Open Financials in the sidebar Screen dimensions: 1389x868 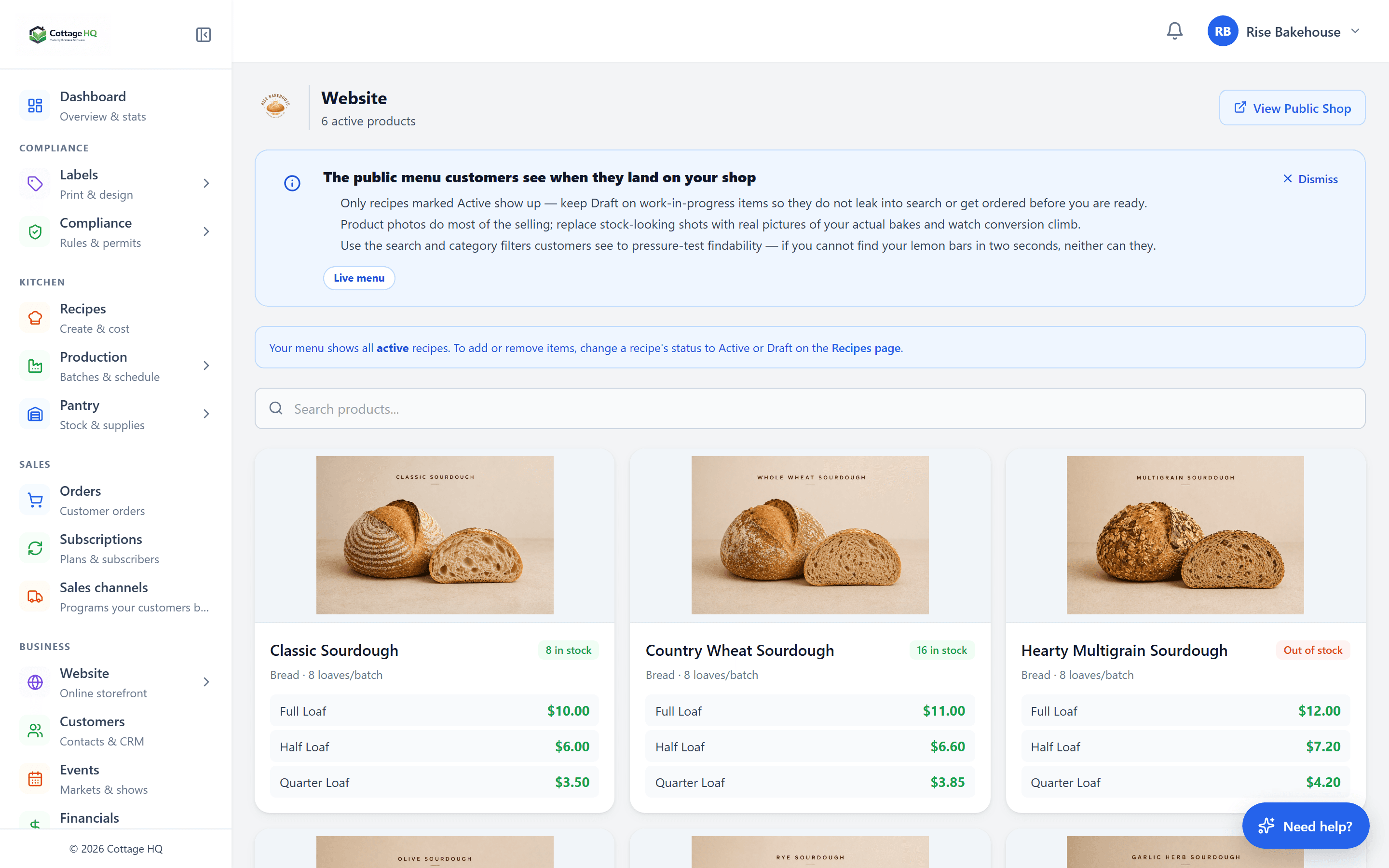[115, 819]
